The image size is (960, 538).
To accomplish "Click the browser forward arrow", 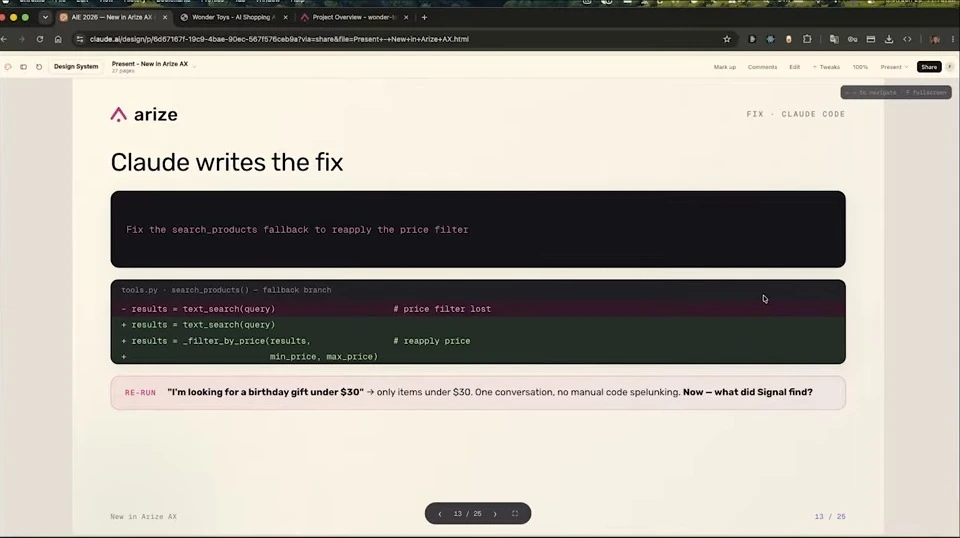I will click(x=22, y=39).
